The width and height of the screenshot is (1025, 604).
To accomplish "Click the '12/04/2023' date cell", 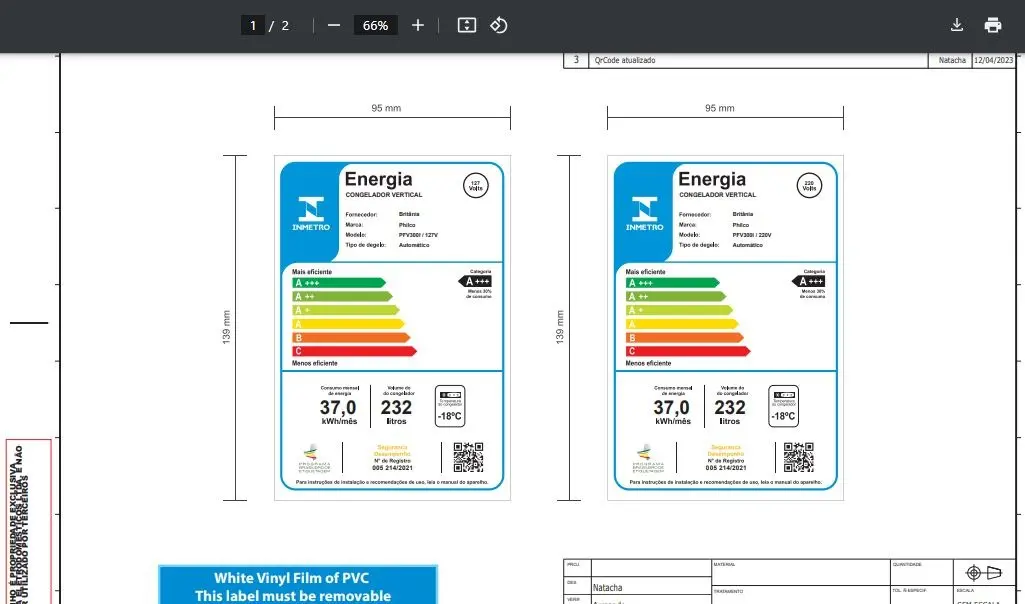I will tap(994, 60).
